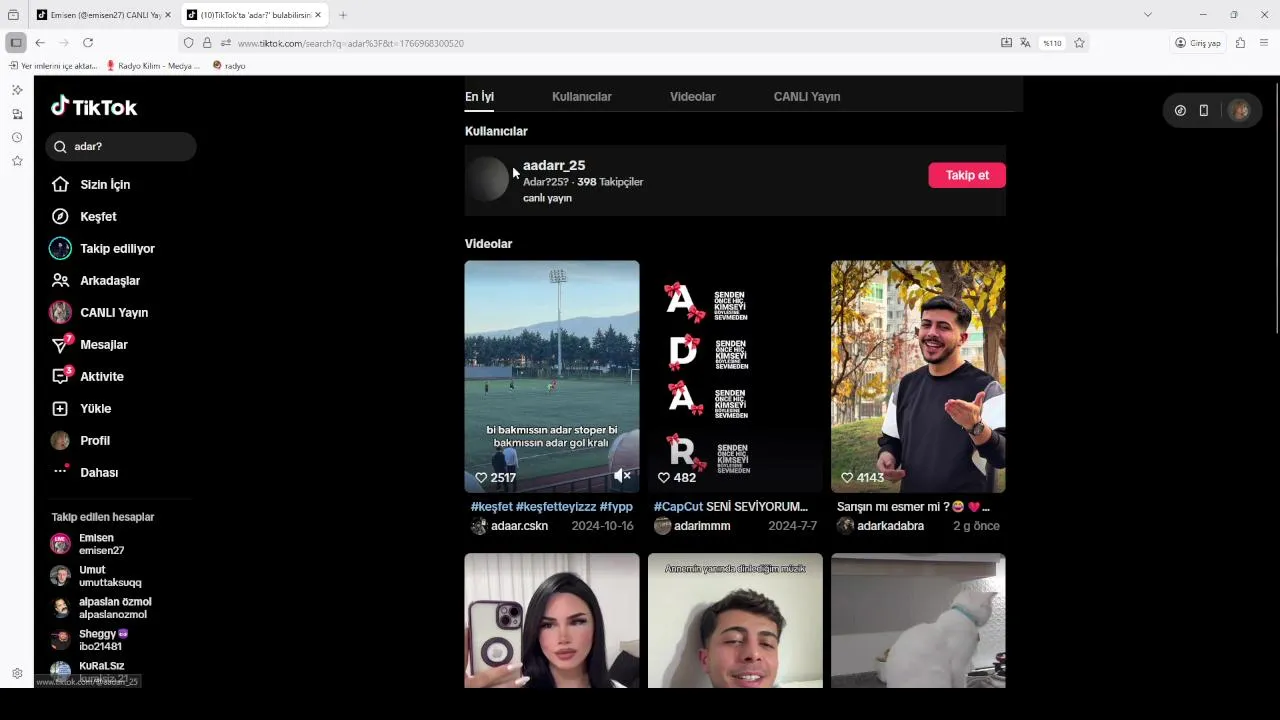1280x720 pixels.
Task: Click the translate page icon in address bar
Action: point(1025,43)
